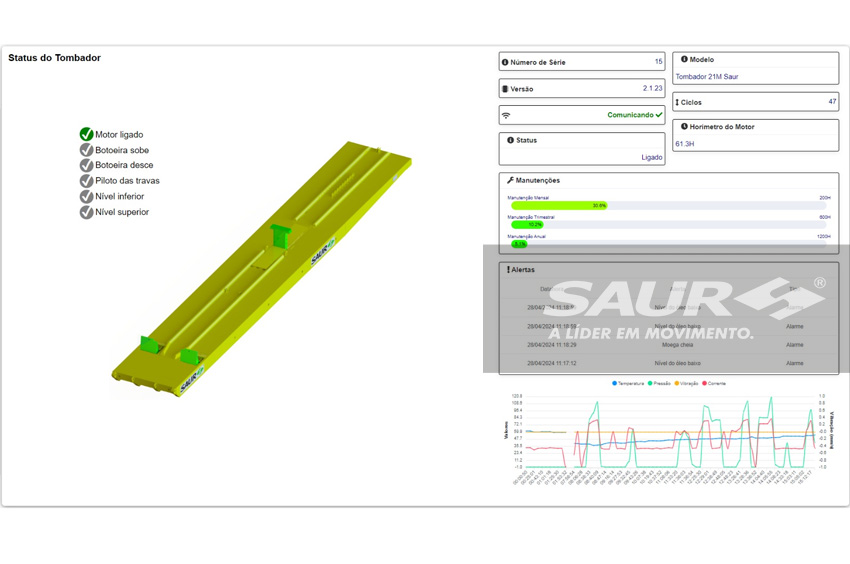
Task: Click the wifi communication icon
Action: pyautogui.click(x=506, y=116)
